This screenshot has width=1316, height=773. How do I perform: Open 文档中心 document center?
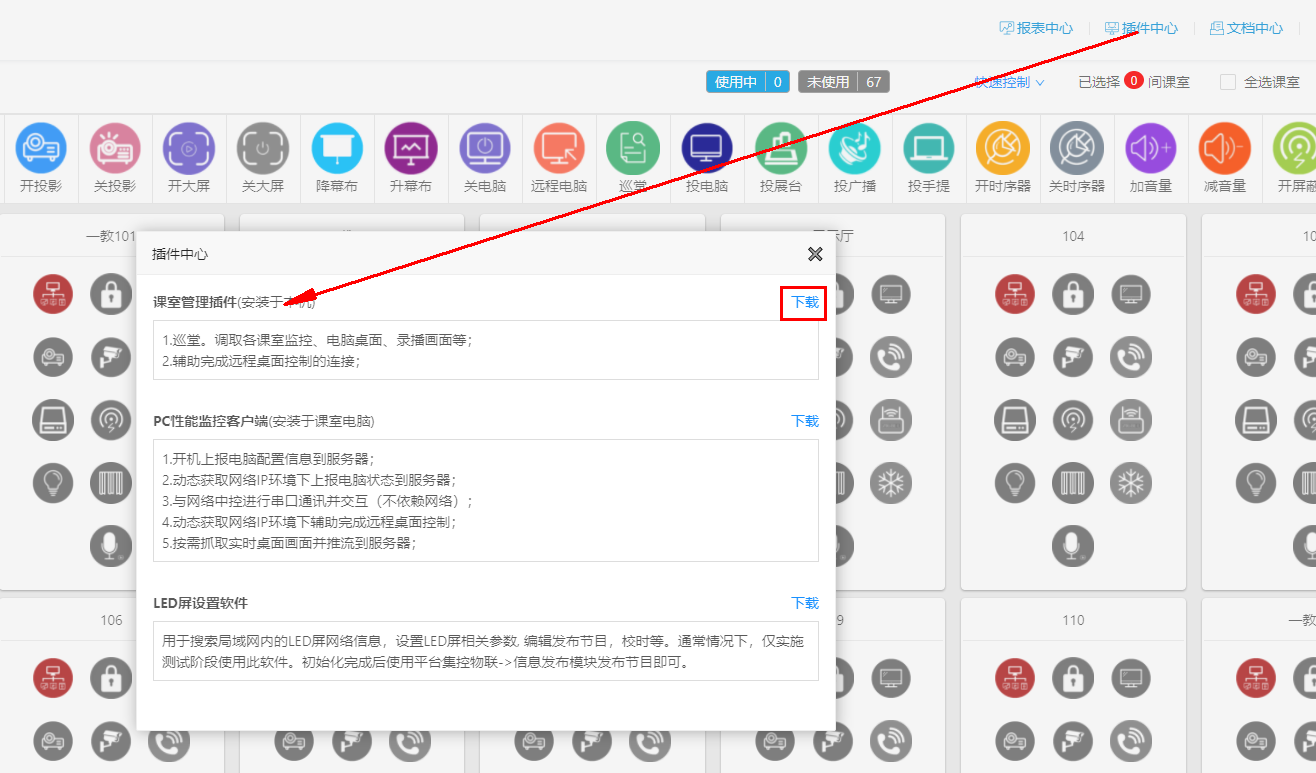click(1246, 28)
